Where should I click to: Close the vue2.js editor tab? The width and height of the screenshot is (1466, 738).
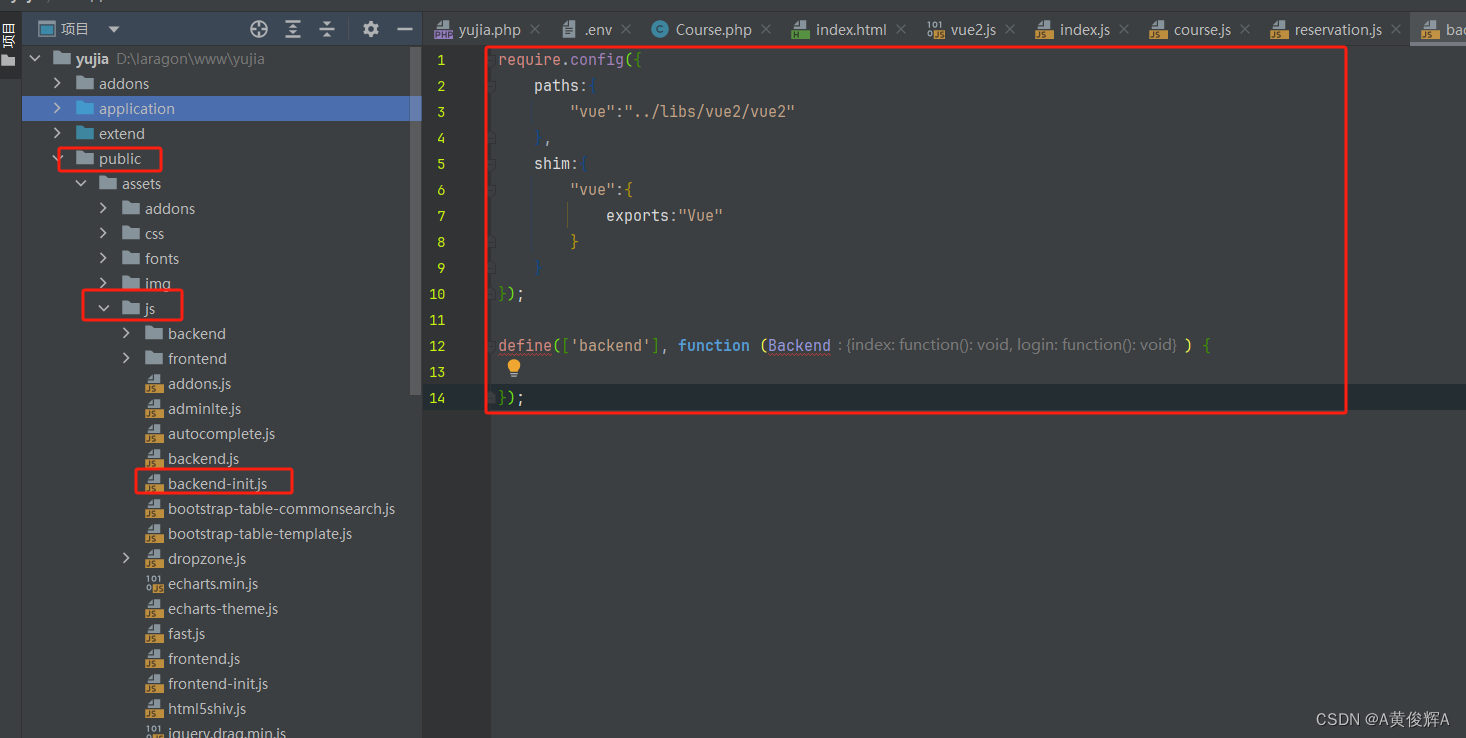[1009, 29]
